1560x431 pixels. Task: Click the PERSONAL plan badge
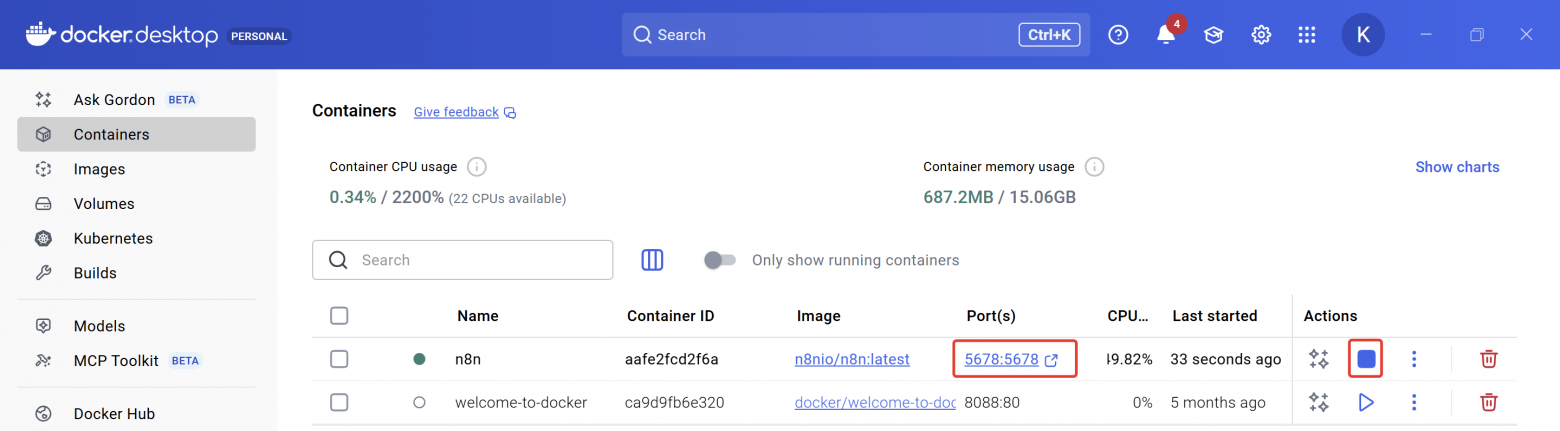tap(260, 36)
